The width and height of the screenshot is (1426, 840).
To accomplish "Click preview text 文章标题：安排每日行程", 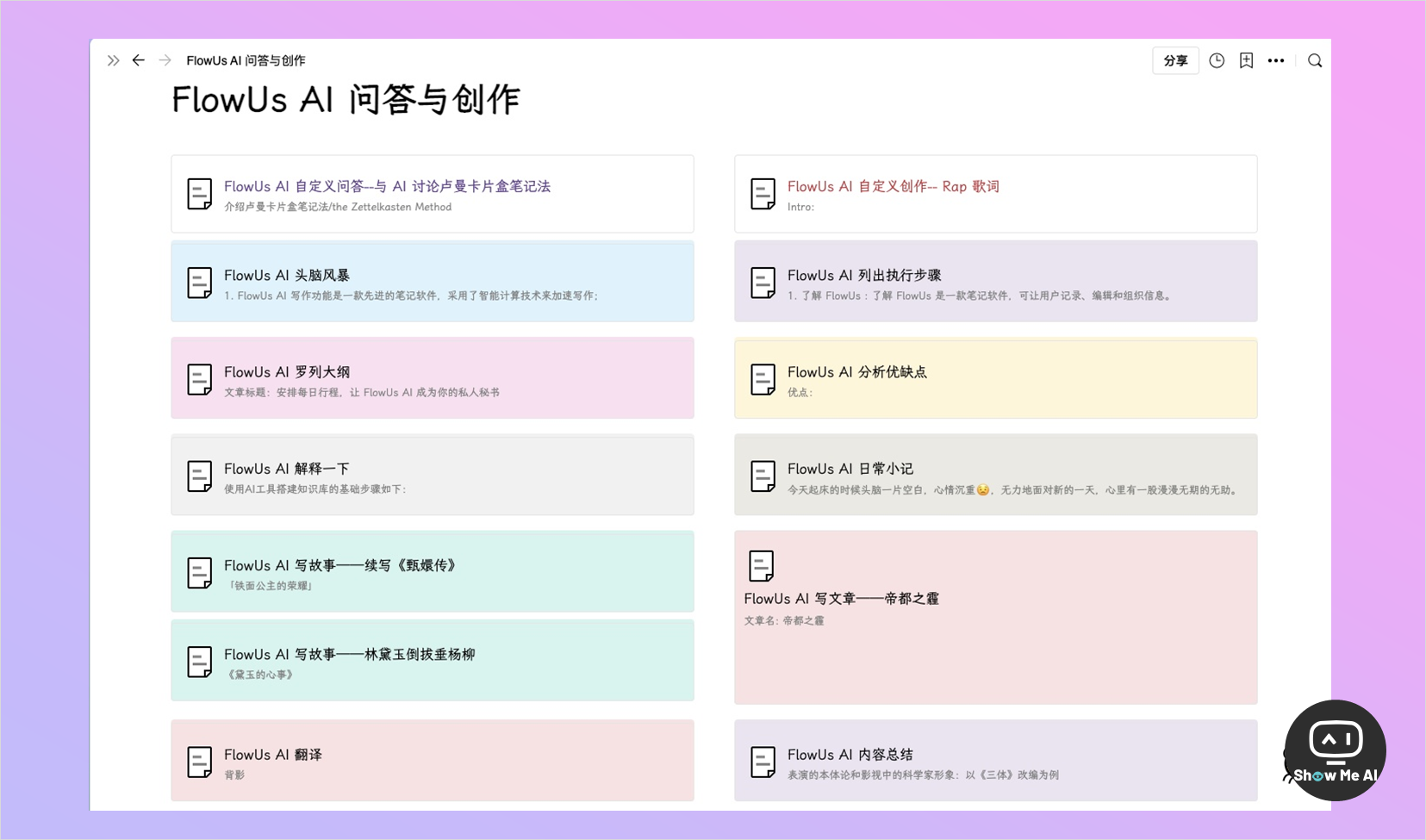I will [x=362, y=392].
